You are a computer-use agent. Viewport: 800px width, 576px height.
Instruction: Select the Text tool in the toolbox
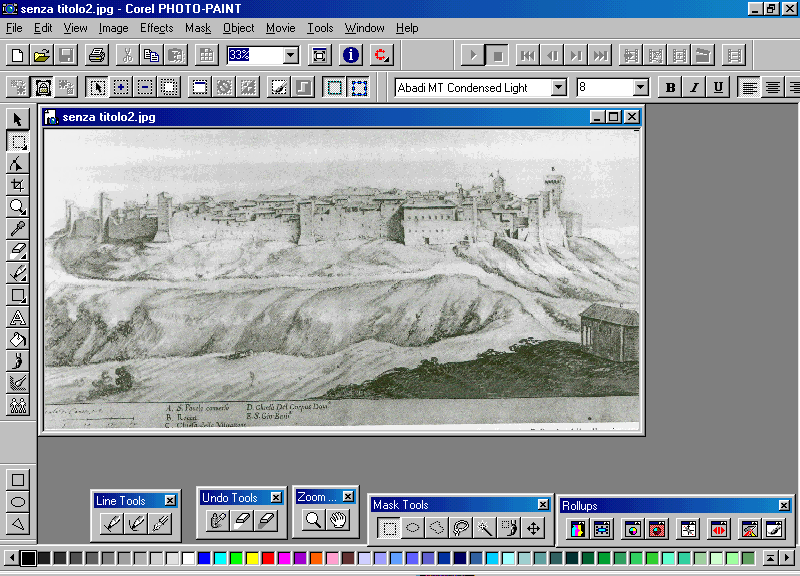[x=18, y=318]
